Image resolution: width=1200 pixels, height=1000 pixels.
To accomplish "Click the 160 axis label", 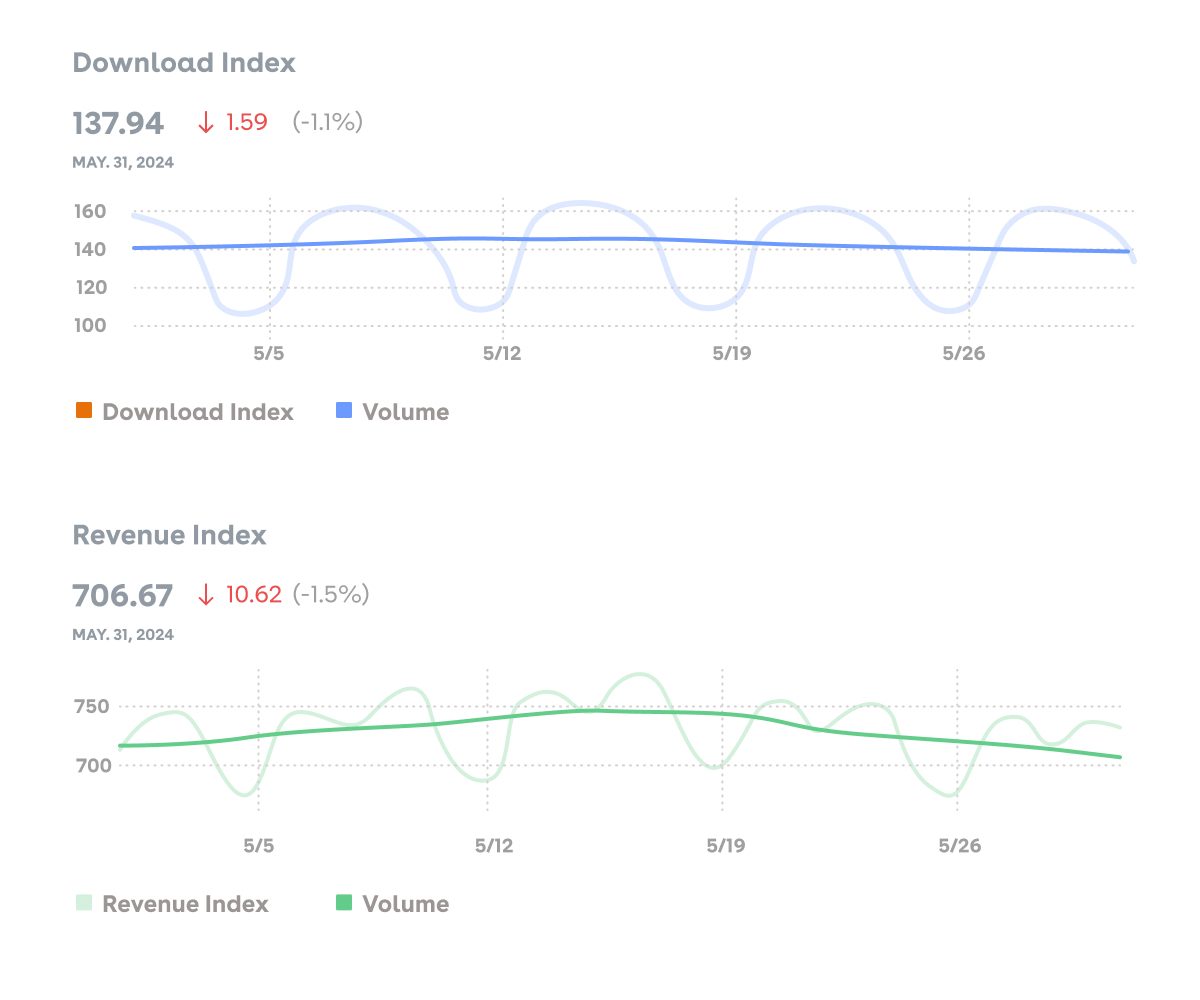I will coord(89,211).
